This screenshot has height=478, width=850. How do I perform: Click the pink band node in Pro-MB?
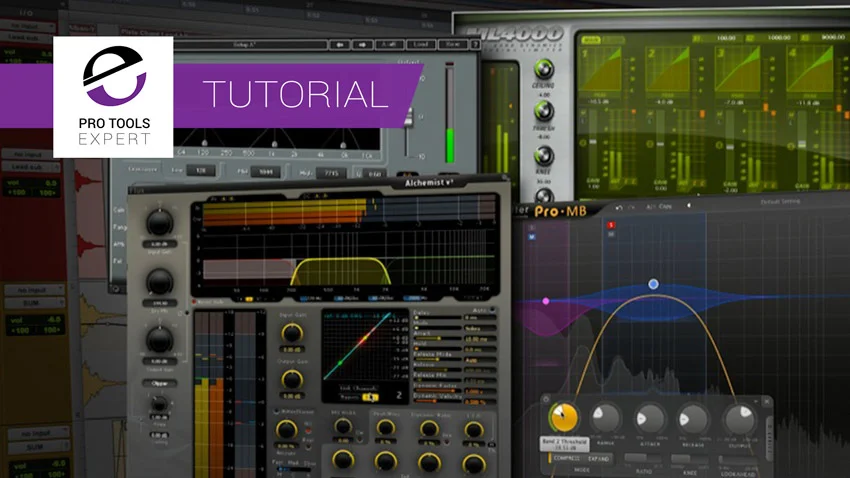click(546, 301)
